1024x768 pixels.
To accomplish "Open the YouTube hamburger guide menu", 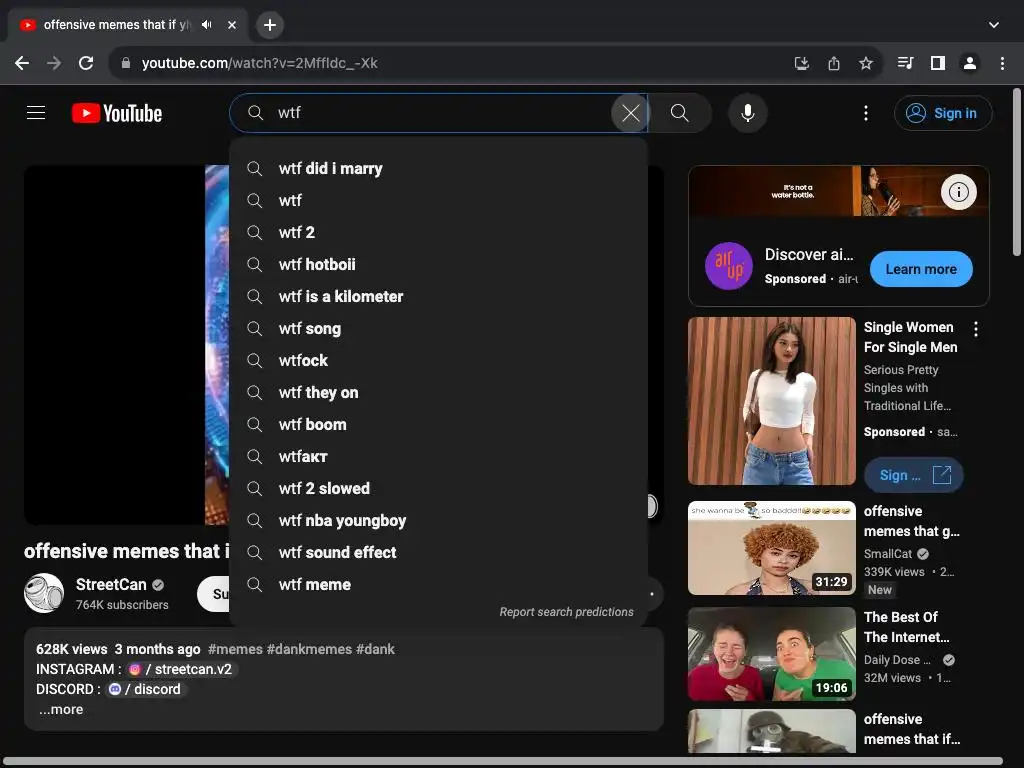I will coord(36,113).
